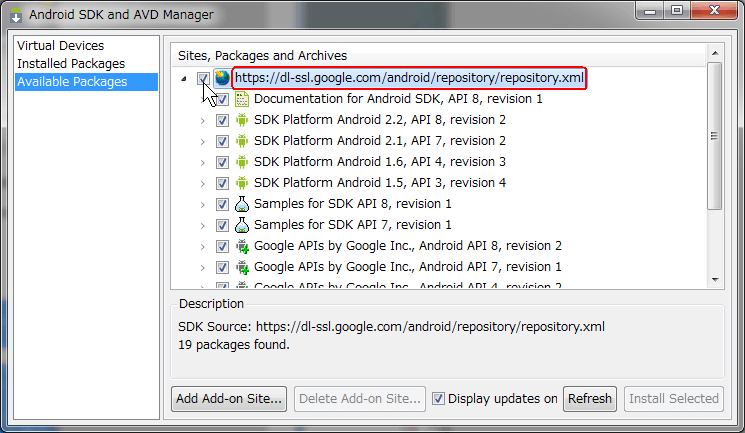
Task: Select SDK Platform Android 1.6, API 4 row
Action: pyautogui.click(x=380, y=162)
